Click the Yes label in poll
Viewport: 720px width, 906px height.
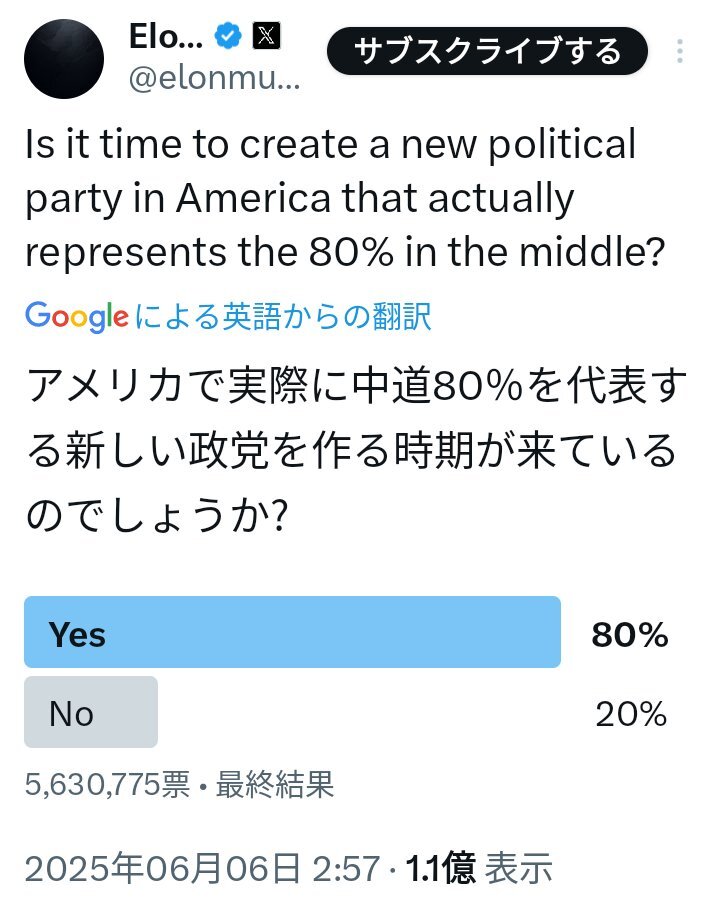(77, 634)
